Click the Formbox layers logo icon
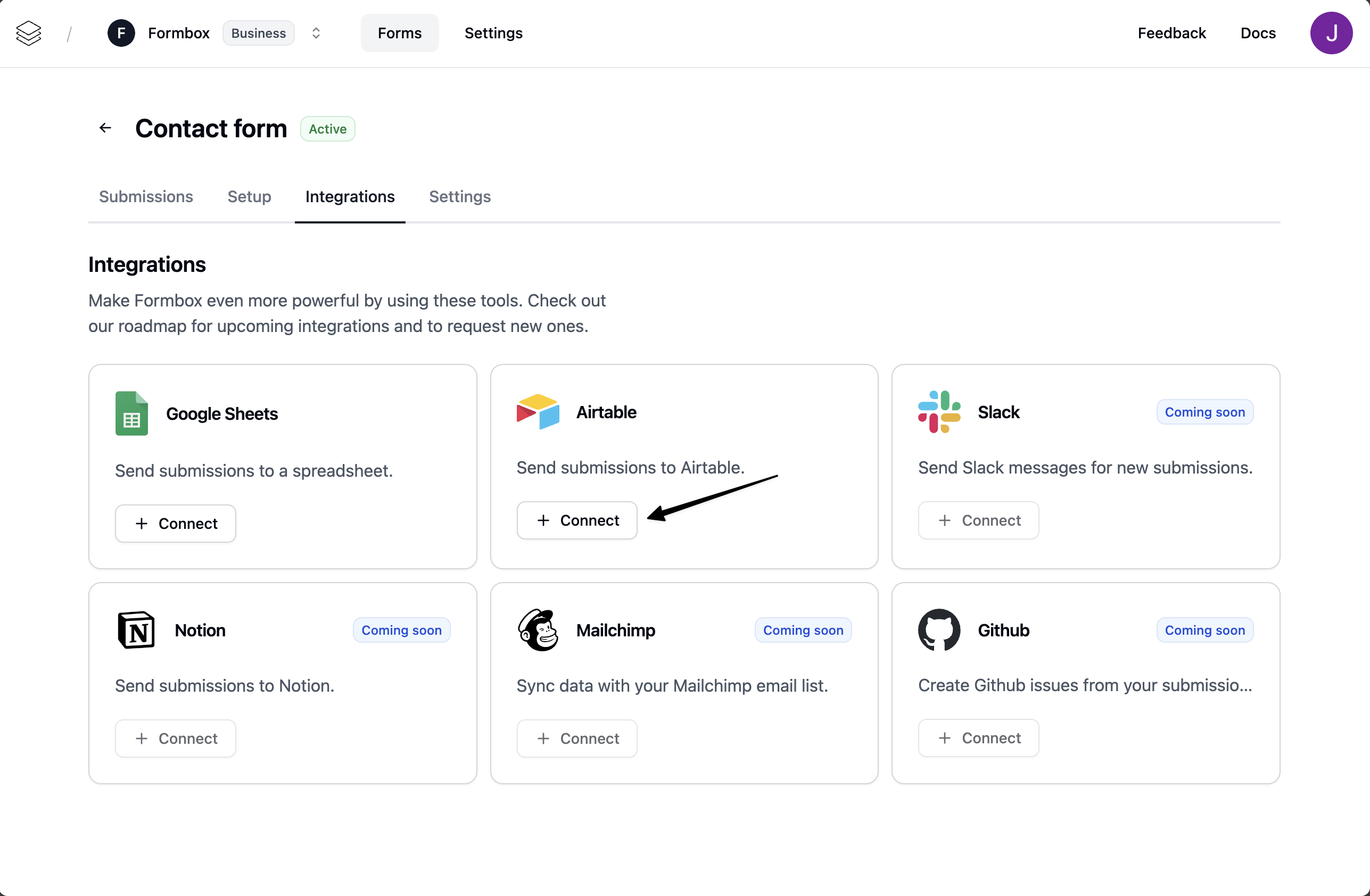 (28, 34)
